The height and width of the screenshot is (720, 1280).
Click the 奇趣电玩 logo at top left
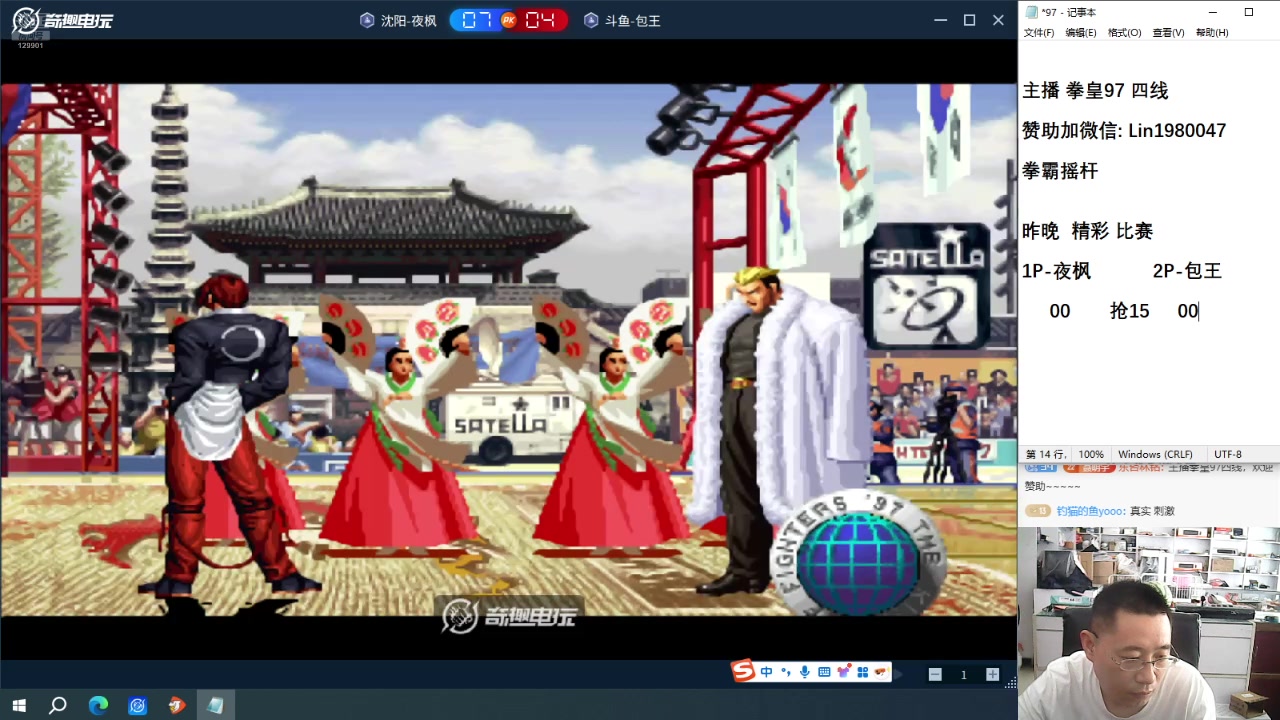click(62, 20)
